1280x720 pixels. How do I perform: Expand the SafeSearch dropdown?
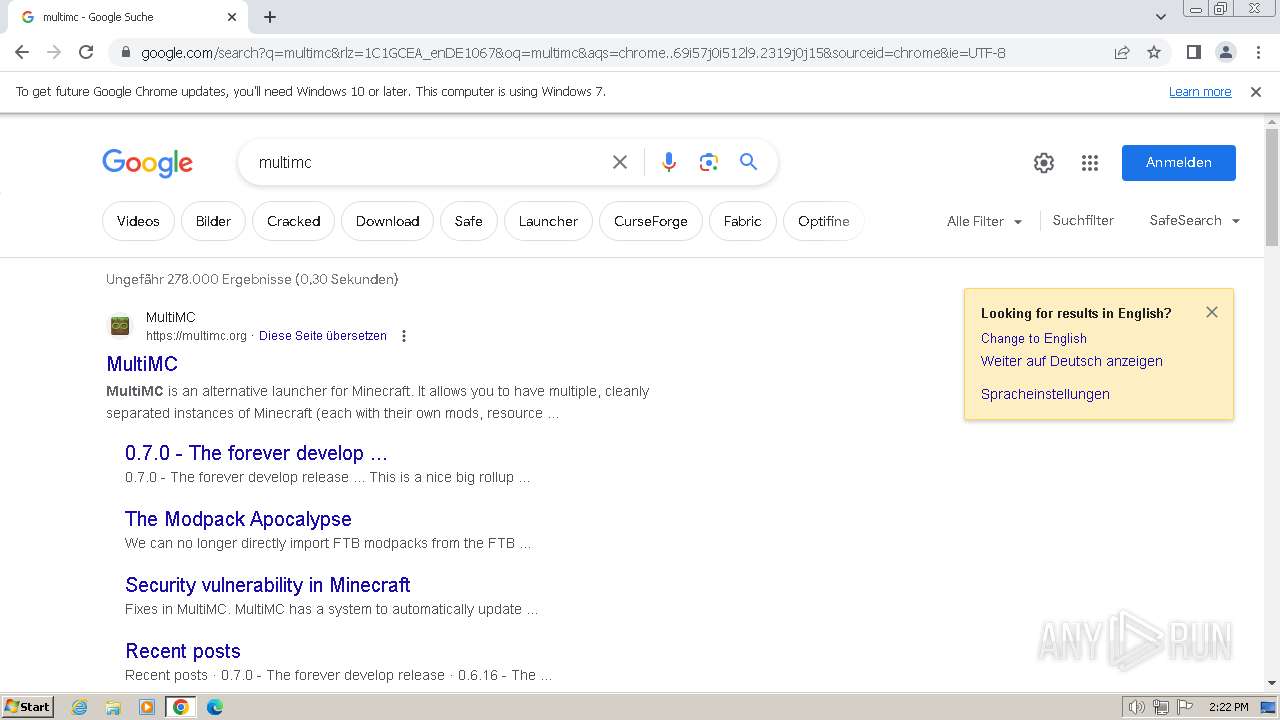click(x=1195, y=220)
